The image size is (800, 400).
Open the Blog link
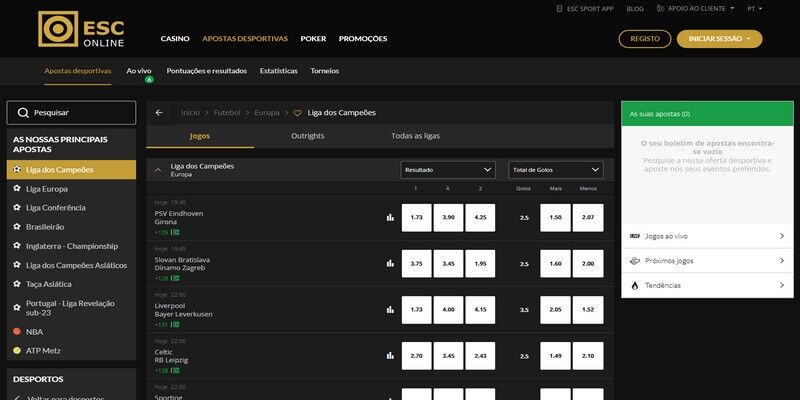pyautogui.click(x=635, y=9)
